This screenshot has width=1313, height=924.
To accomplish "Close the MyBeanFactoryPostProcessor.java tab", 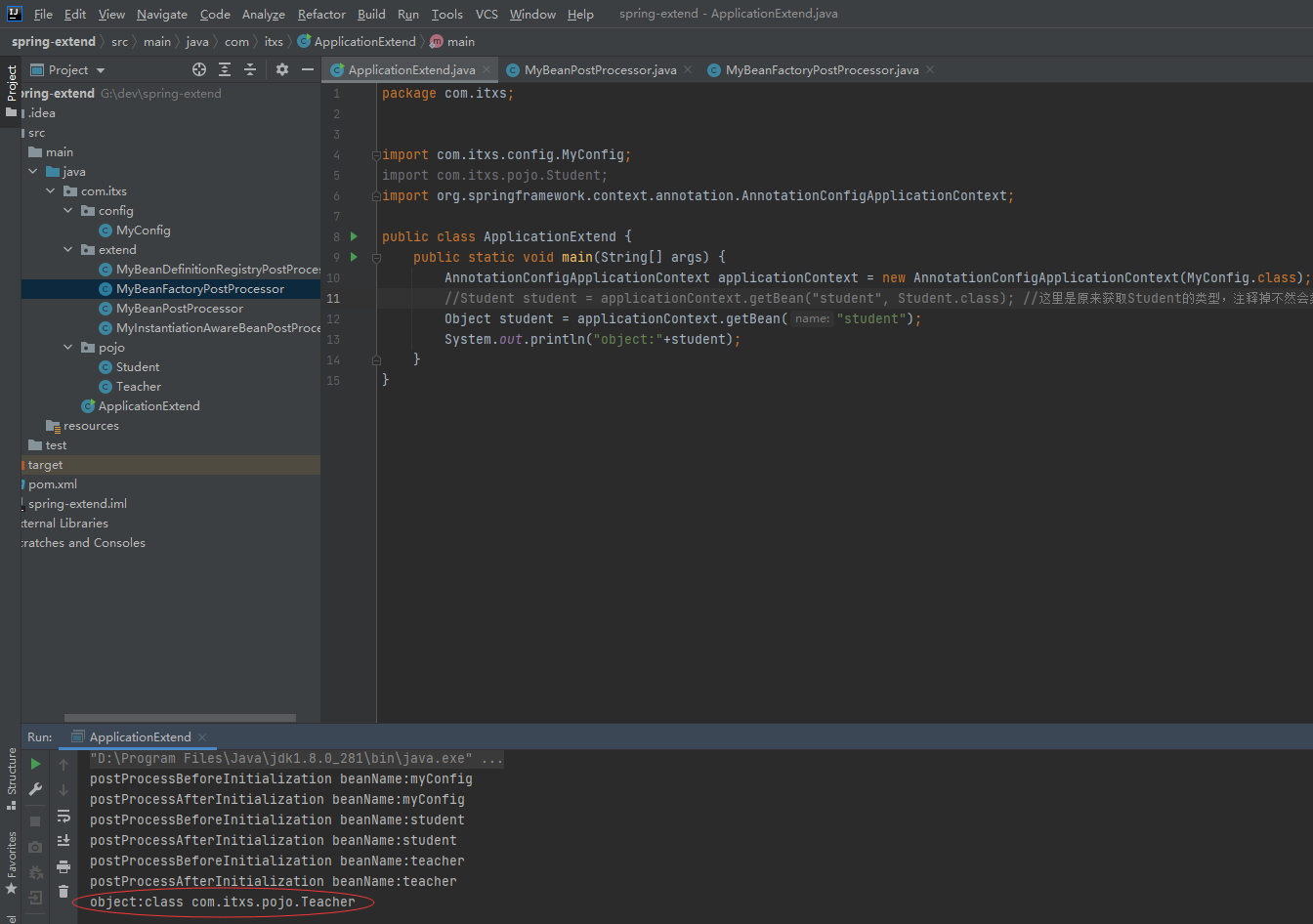I will 930,69.
